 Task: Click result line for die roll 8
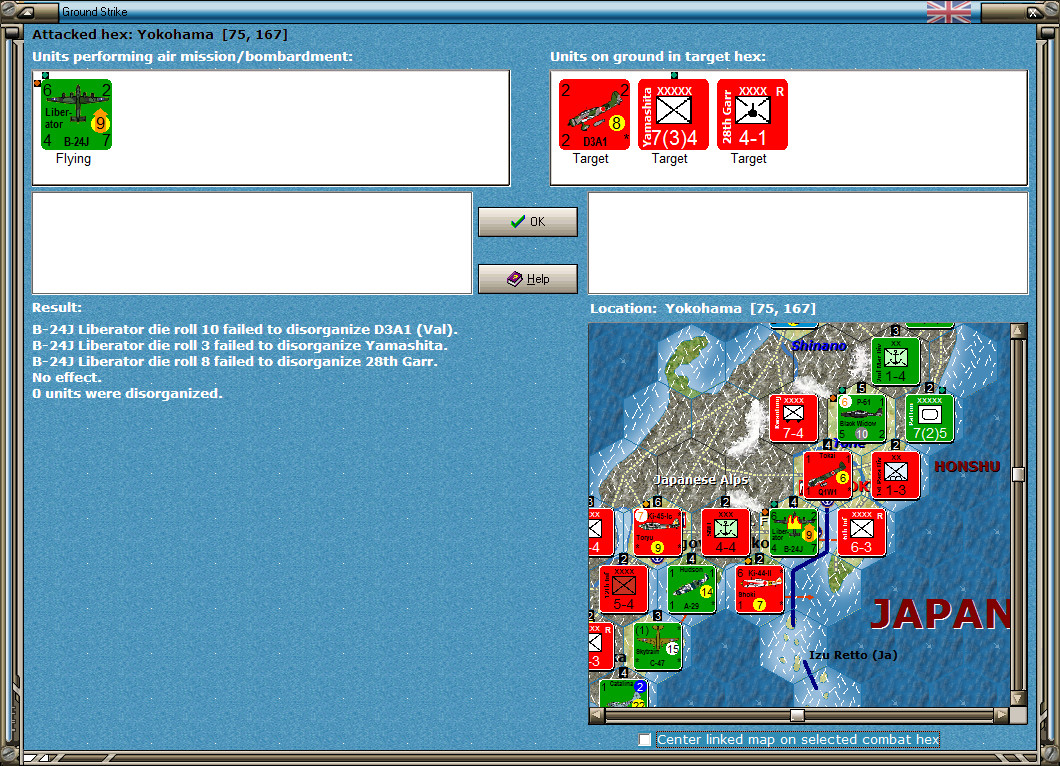[235, 362]
